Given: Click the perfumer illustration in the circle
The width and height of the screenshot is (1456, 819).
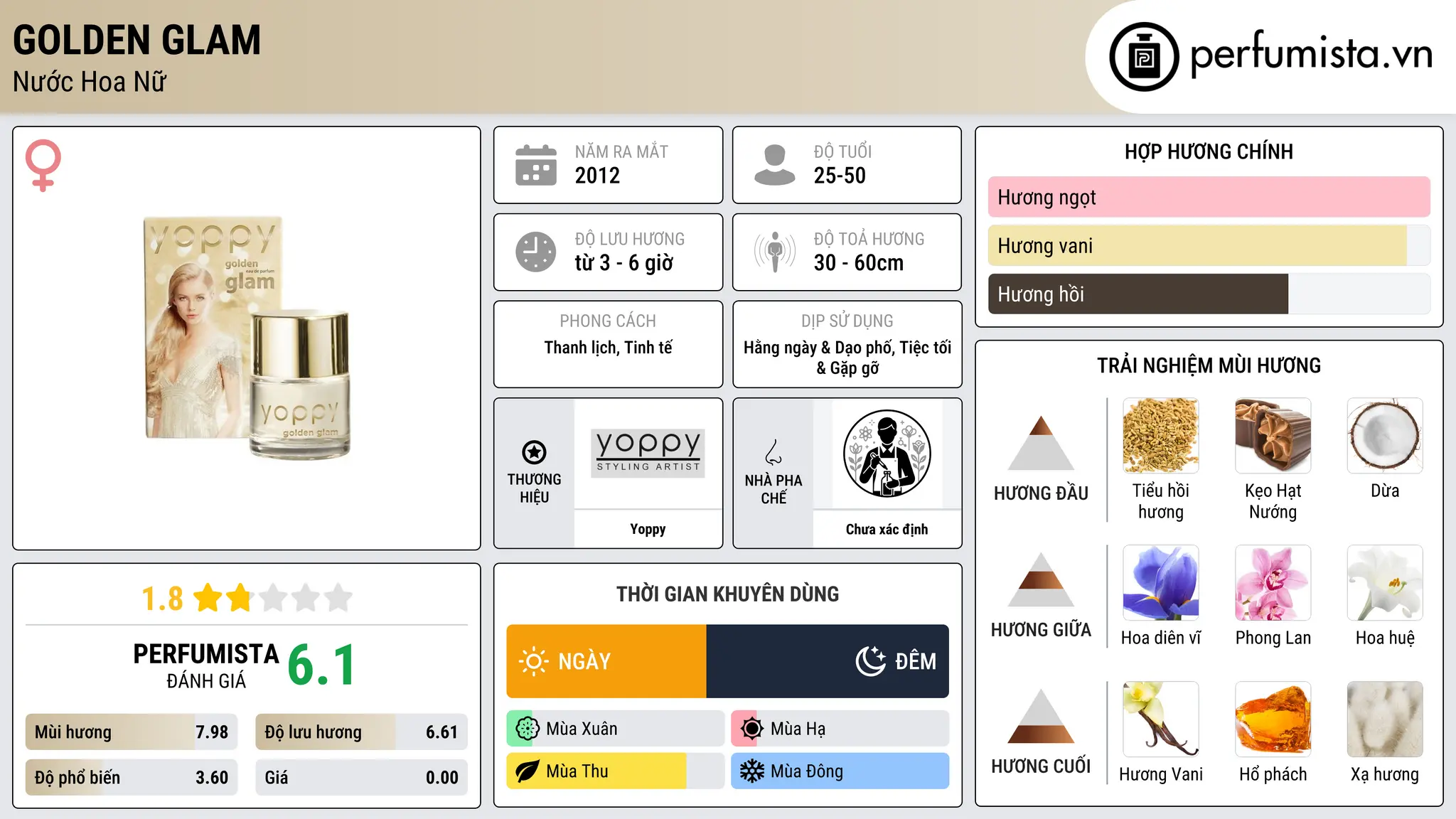Looking at the screenshot, I should click(x=887, y=454).
